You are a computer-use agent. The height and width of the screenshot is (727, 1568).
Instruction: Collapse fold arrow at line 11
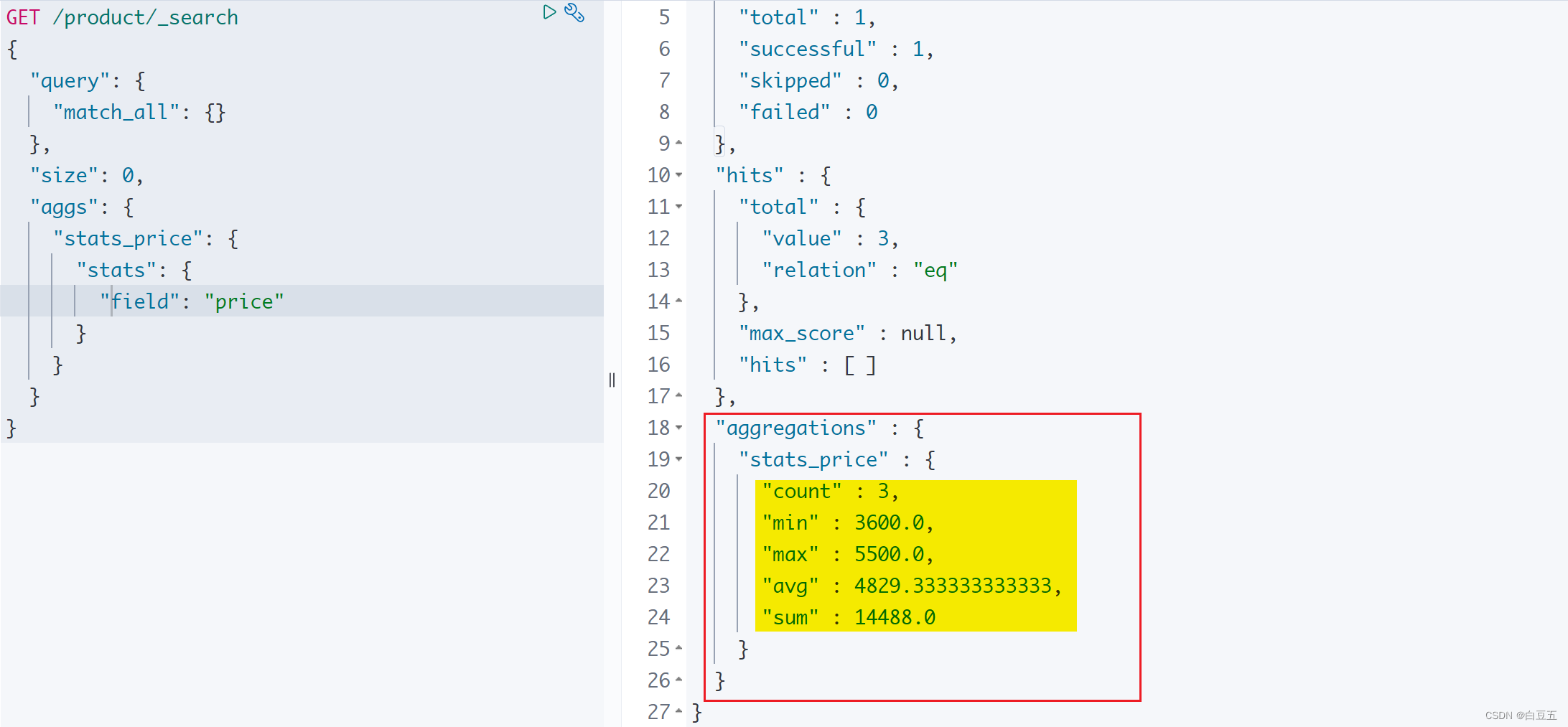coord(679,206)
